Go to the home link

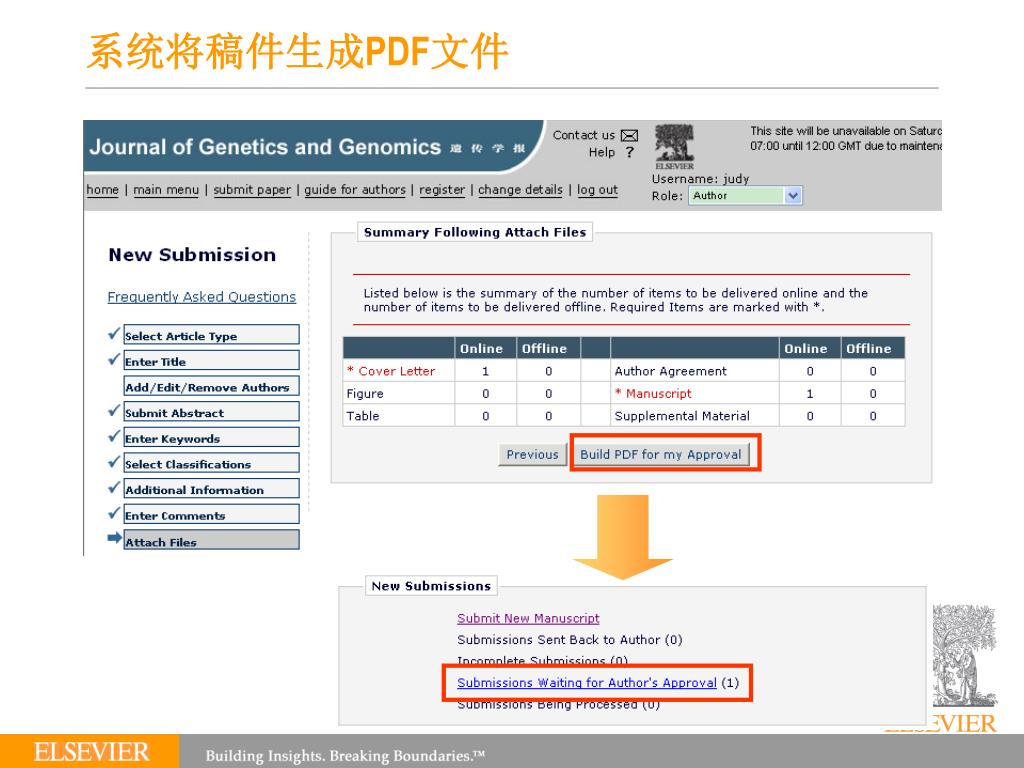coord(103,190)
